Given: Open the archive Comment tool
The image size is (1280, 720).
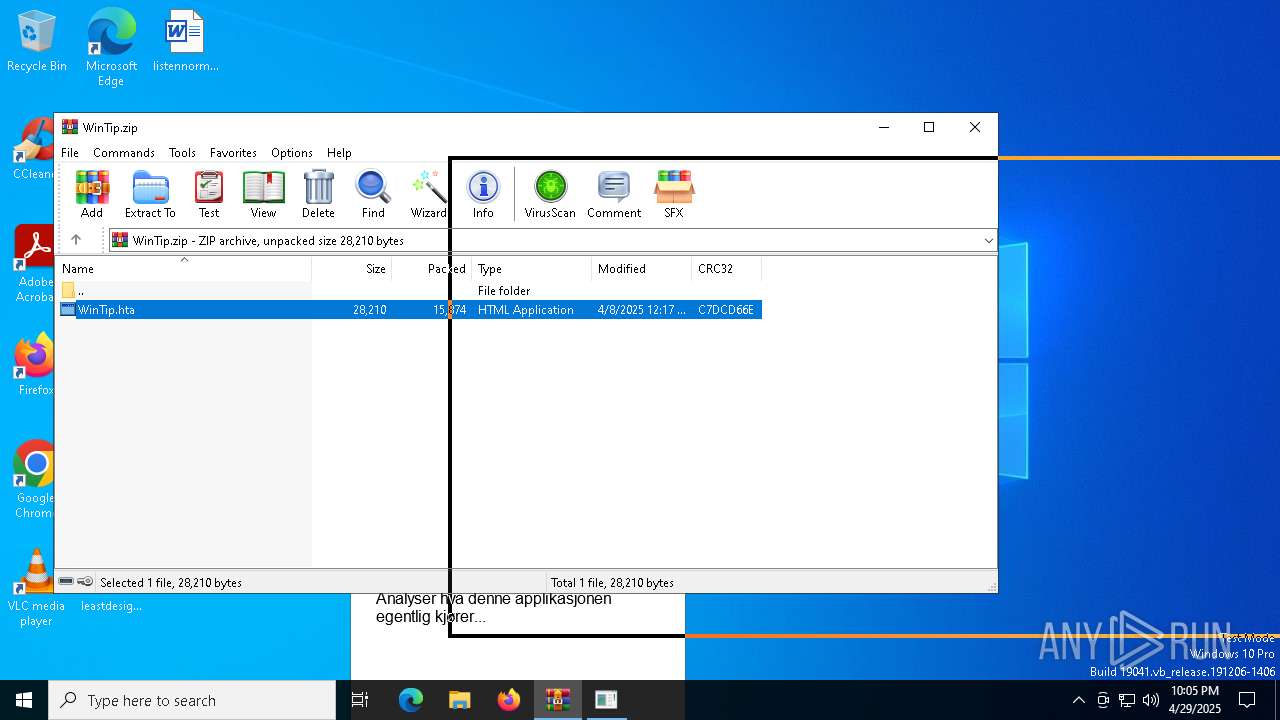Looking at the screenshot, I should [x=614, y=194].
